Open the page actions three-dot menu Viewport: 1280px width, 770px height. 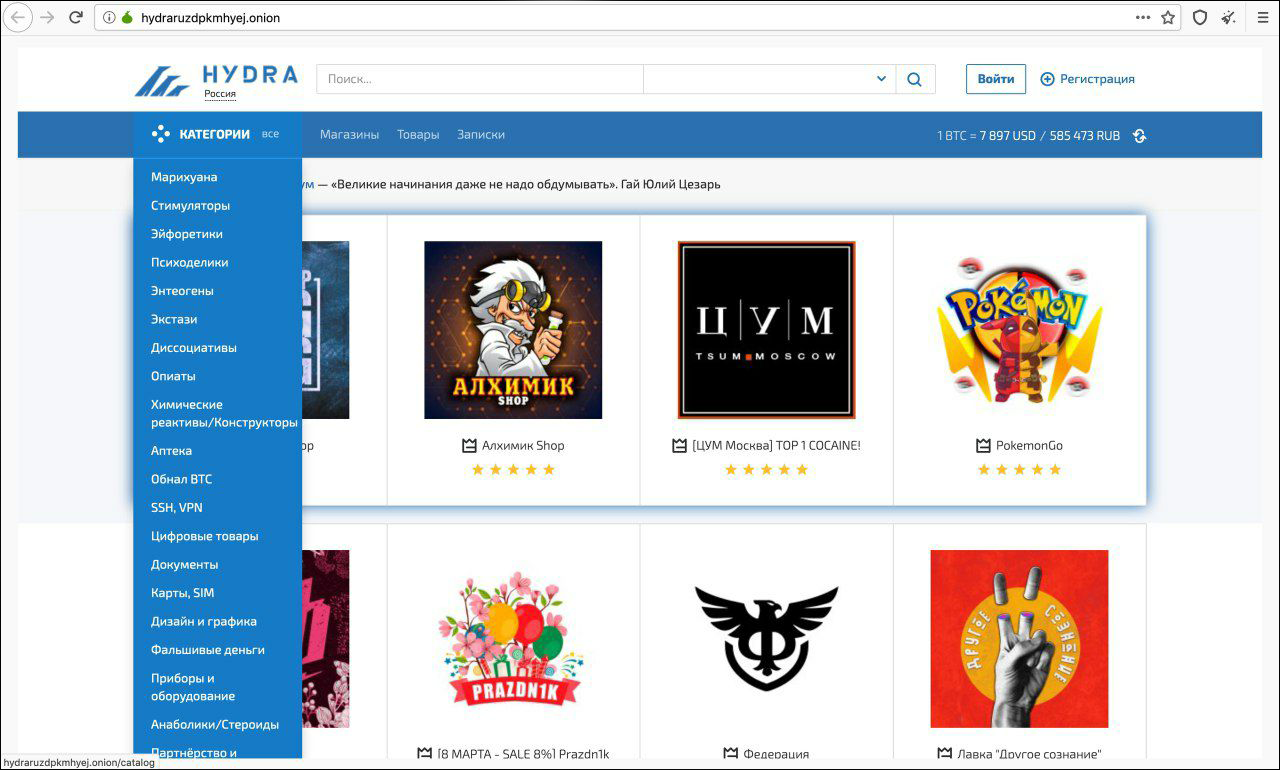pyautogui.click(x=1143, y=18)
